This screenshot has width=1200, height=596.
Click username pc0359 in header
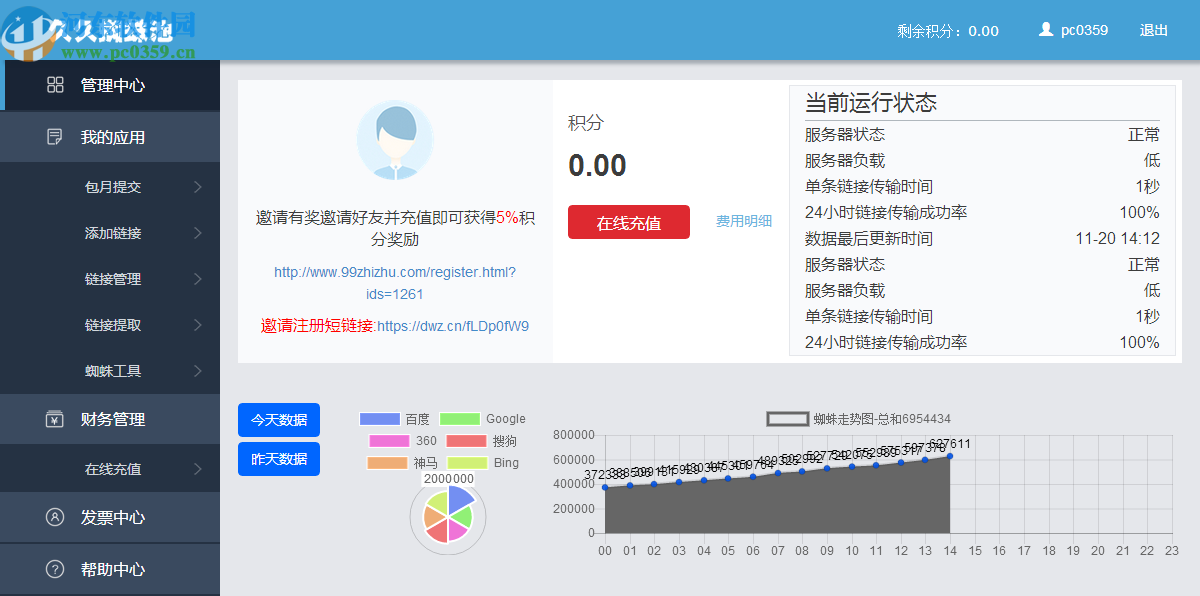pos(1084,30)
